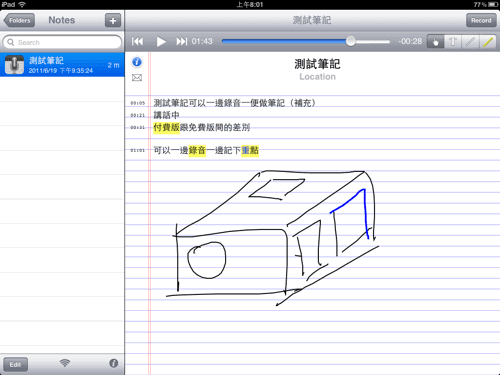The image size is (500, 375).
Task: Open Wi-Fi sharing icon in sidebar footer
Action: tap(65, 363)
